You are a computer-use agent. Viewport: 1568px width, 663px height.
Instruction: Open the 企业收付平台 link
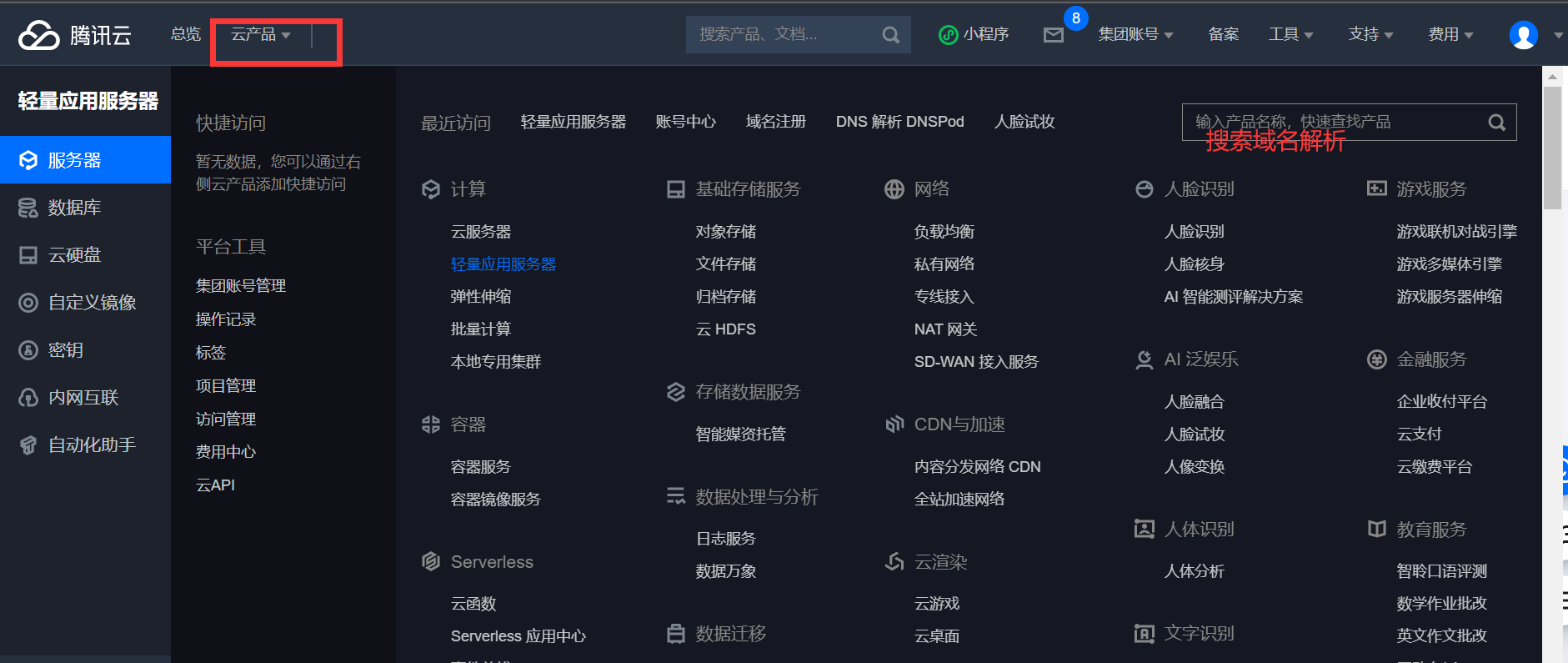(x=1442, y=402)
